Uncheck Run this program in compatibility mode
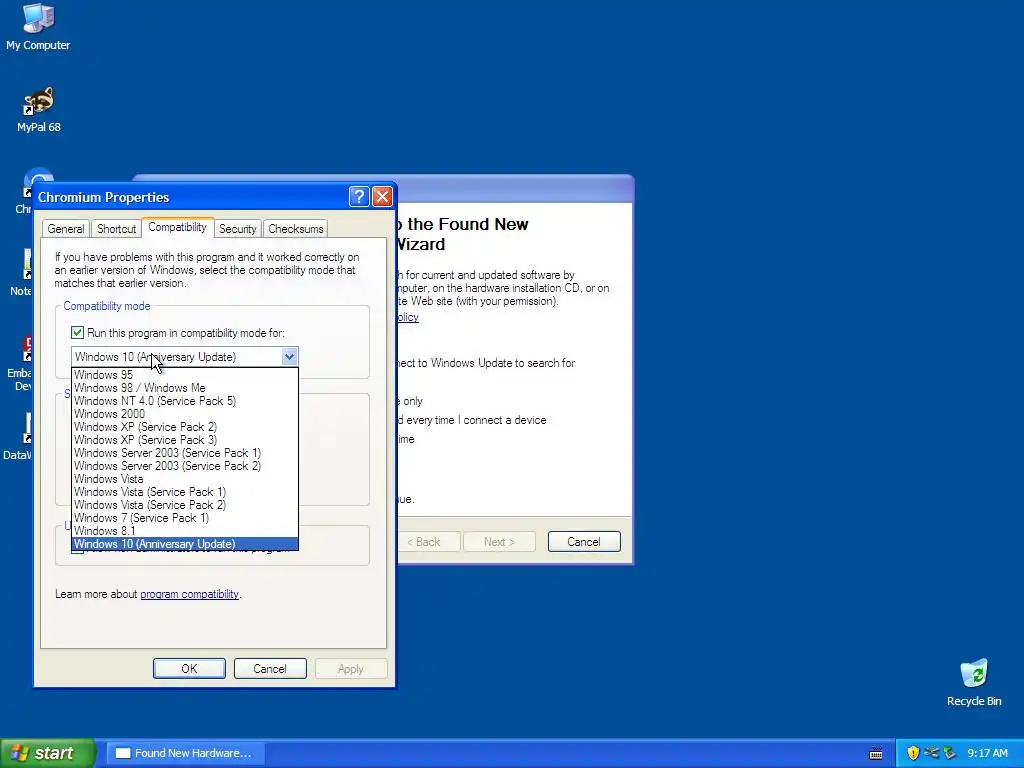 (x=77, y=332)
